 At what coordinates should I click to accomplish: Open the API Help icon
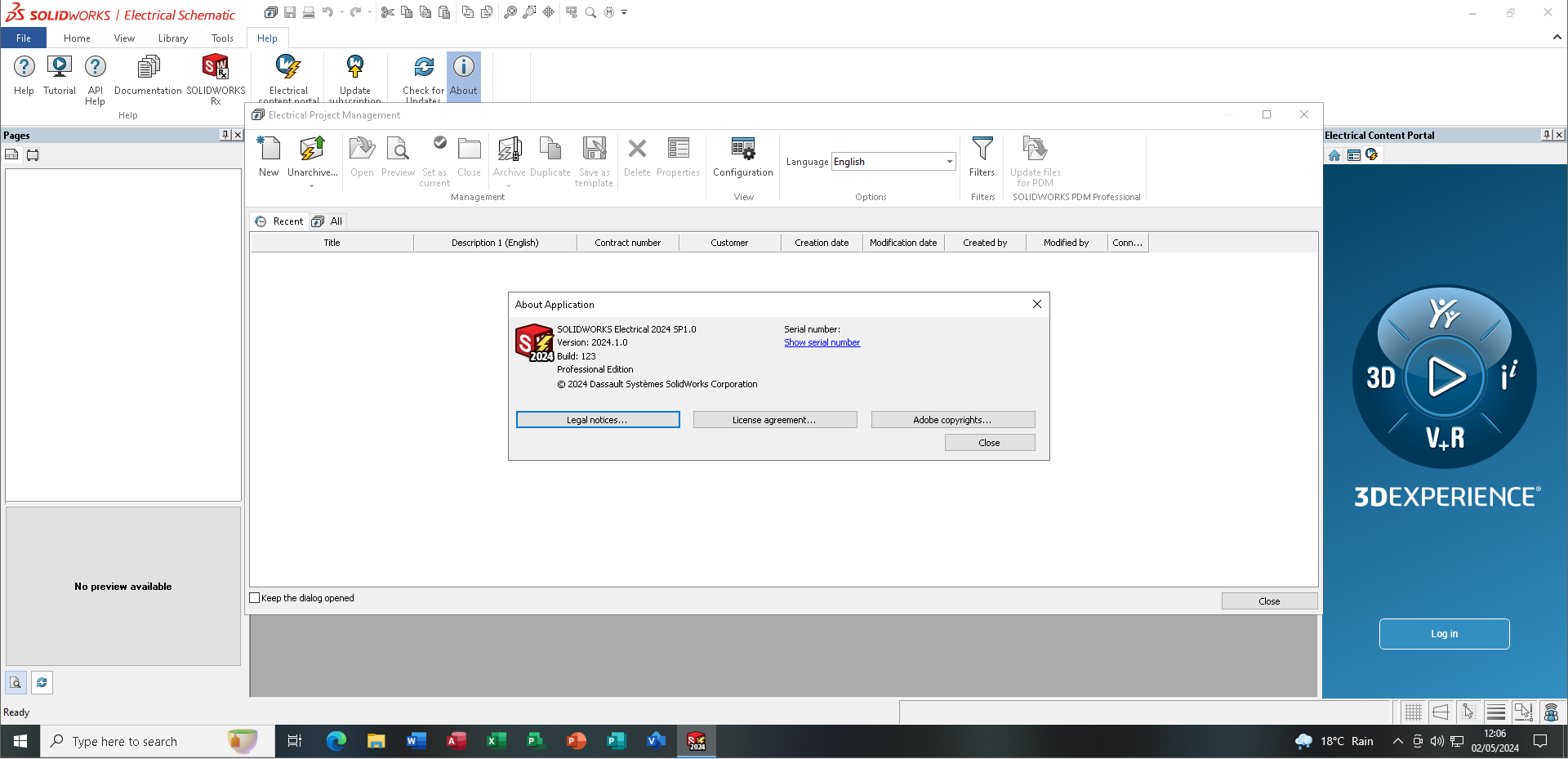(95, 67)
